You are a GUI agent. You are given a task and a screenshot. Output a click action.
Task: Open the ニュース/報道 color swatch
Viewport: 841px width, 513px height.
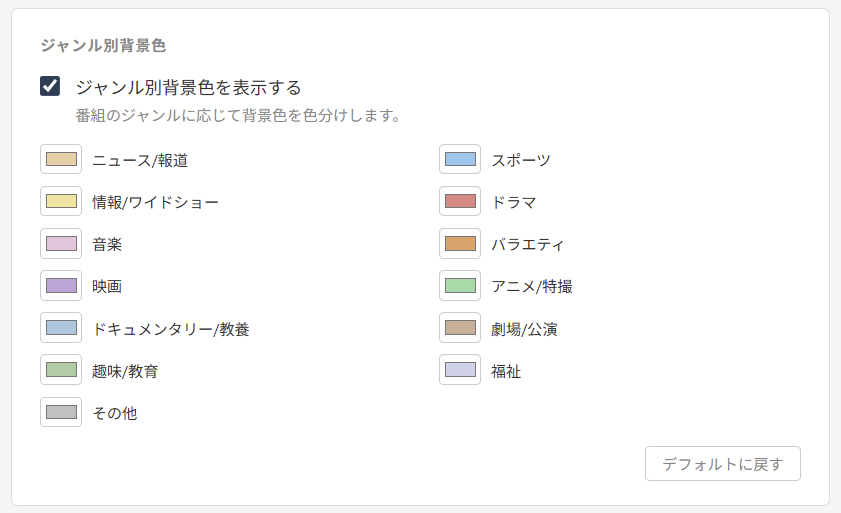(61, 160)
